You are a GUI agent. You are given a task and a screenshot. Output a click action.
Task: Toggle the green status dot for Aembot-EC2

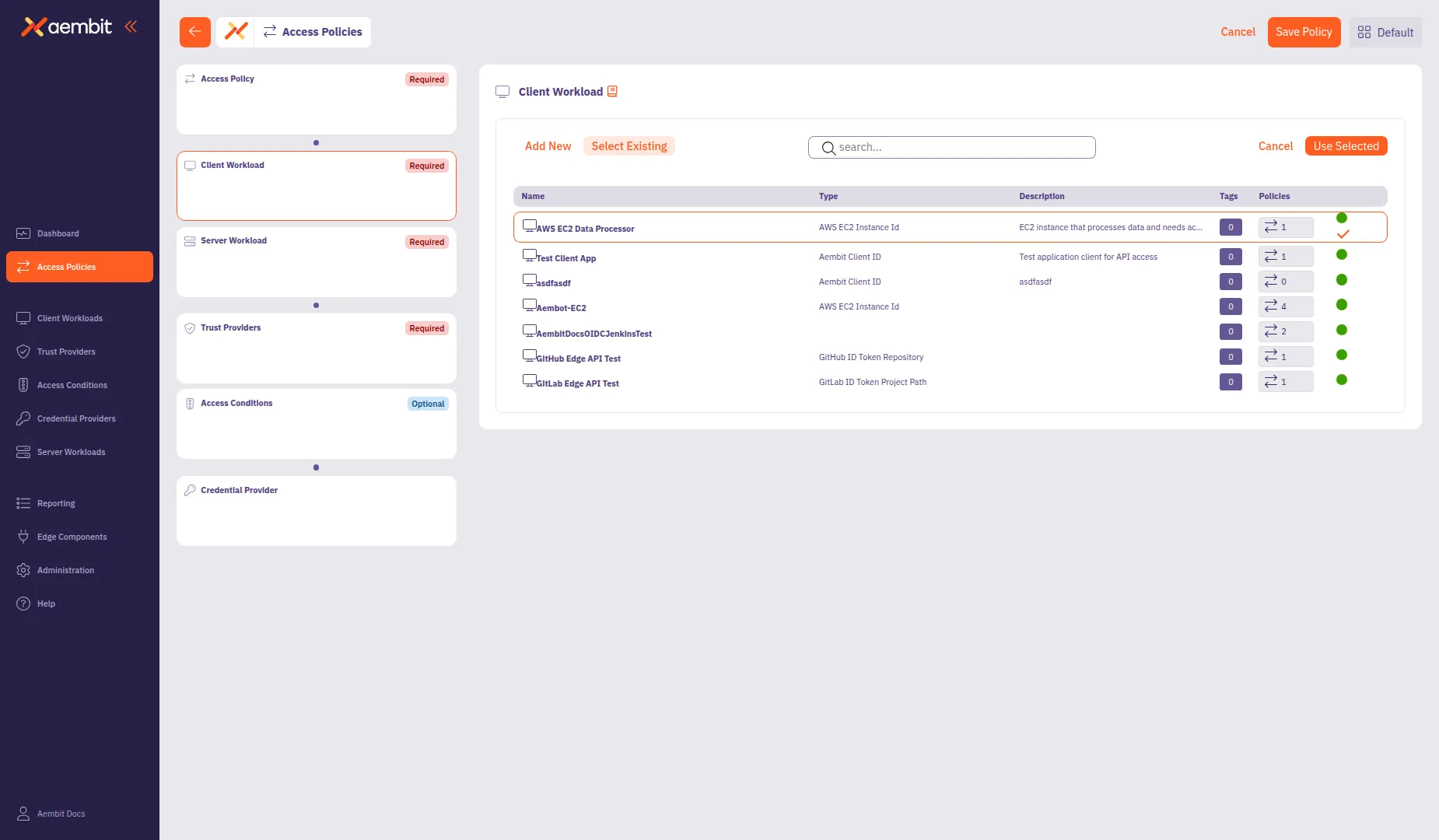pyautogui.click(x=1341, y=305)
